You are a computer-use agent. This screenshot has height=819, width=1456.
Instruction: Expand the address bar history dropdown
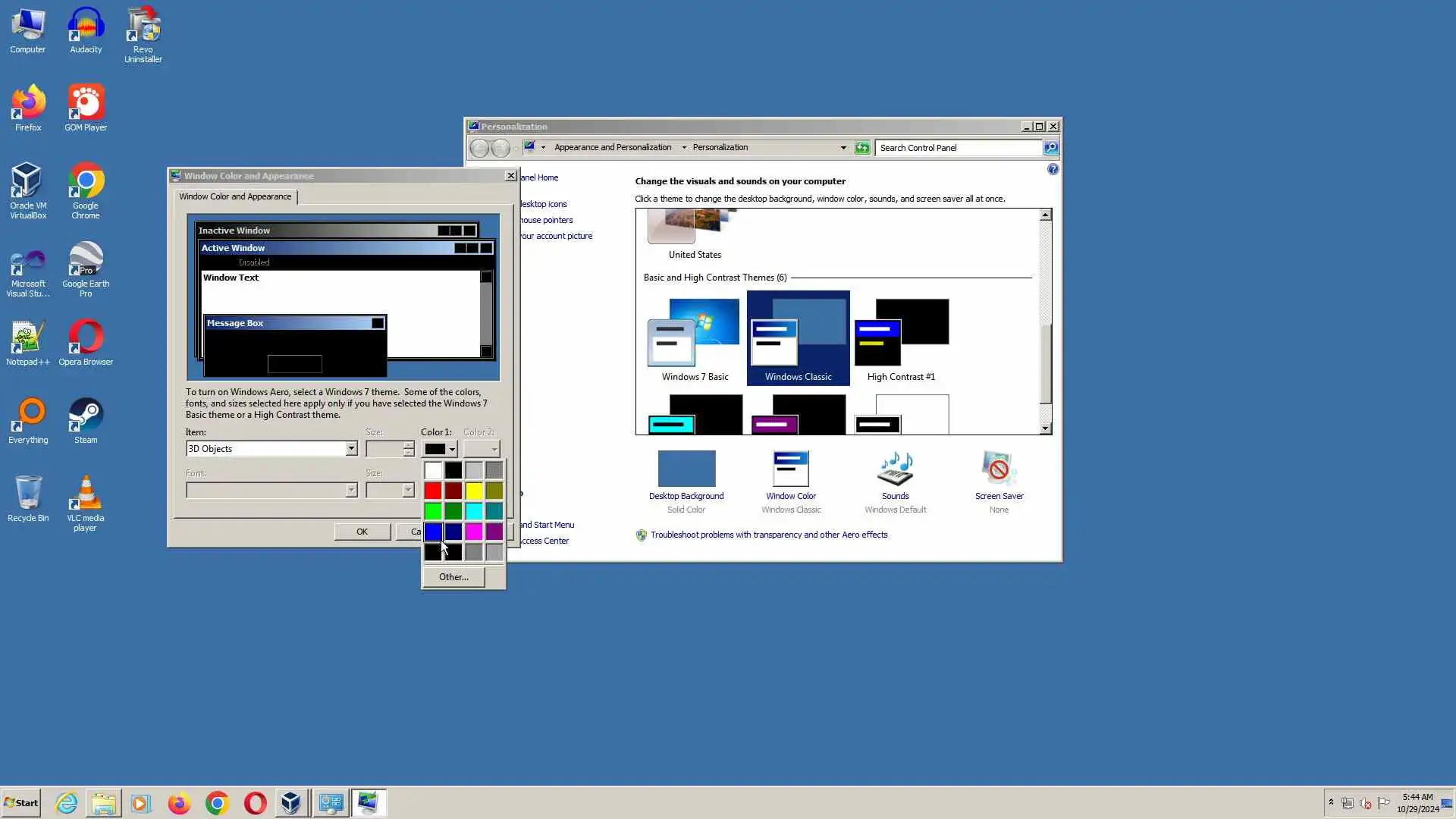(843, 148)
